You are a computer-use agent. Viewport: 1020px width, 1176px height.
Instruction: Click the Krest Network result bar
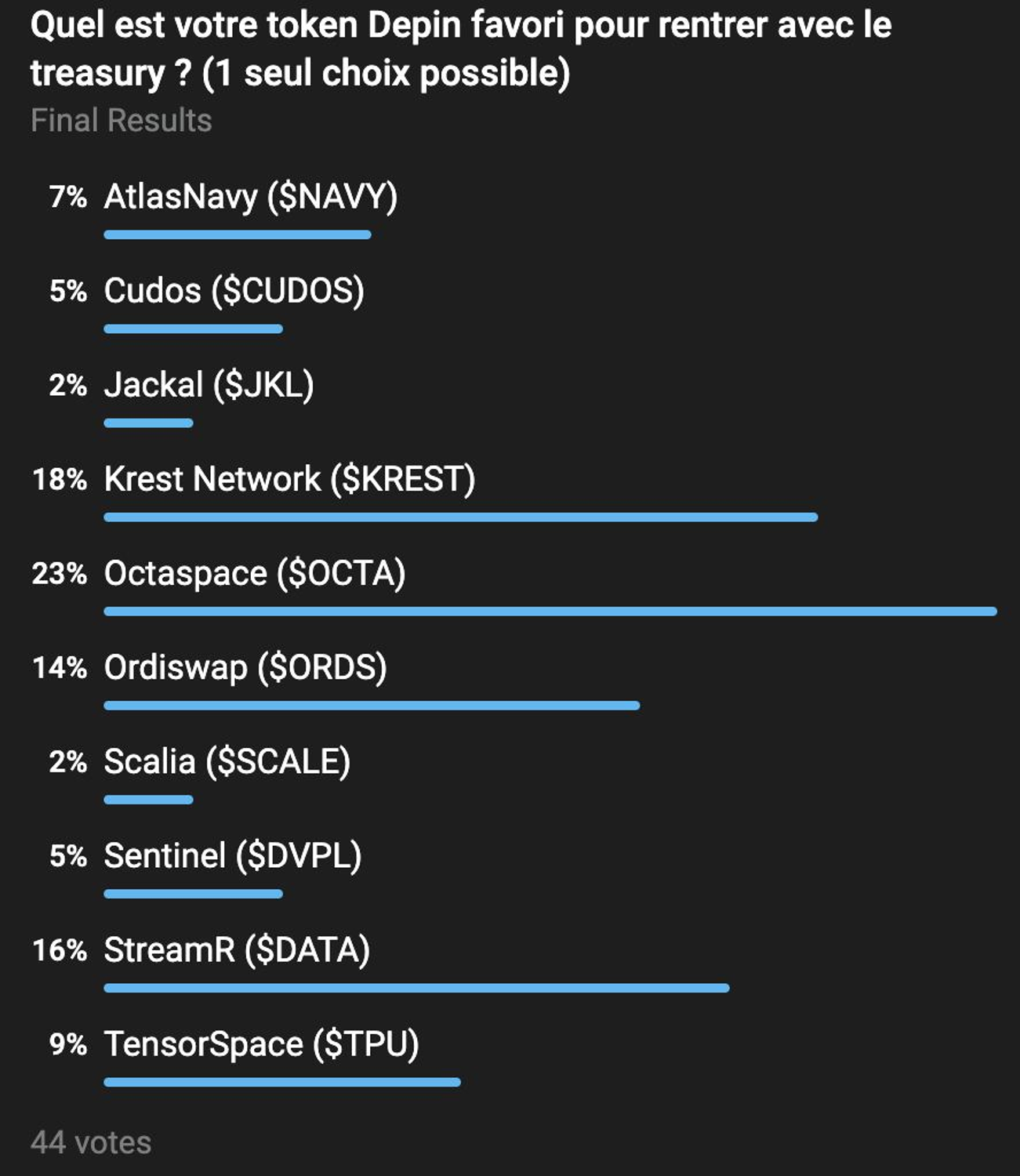460,517
